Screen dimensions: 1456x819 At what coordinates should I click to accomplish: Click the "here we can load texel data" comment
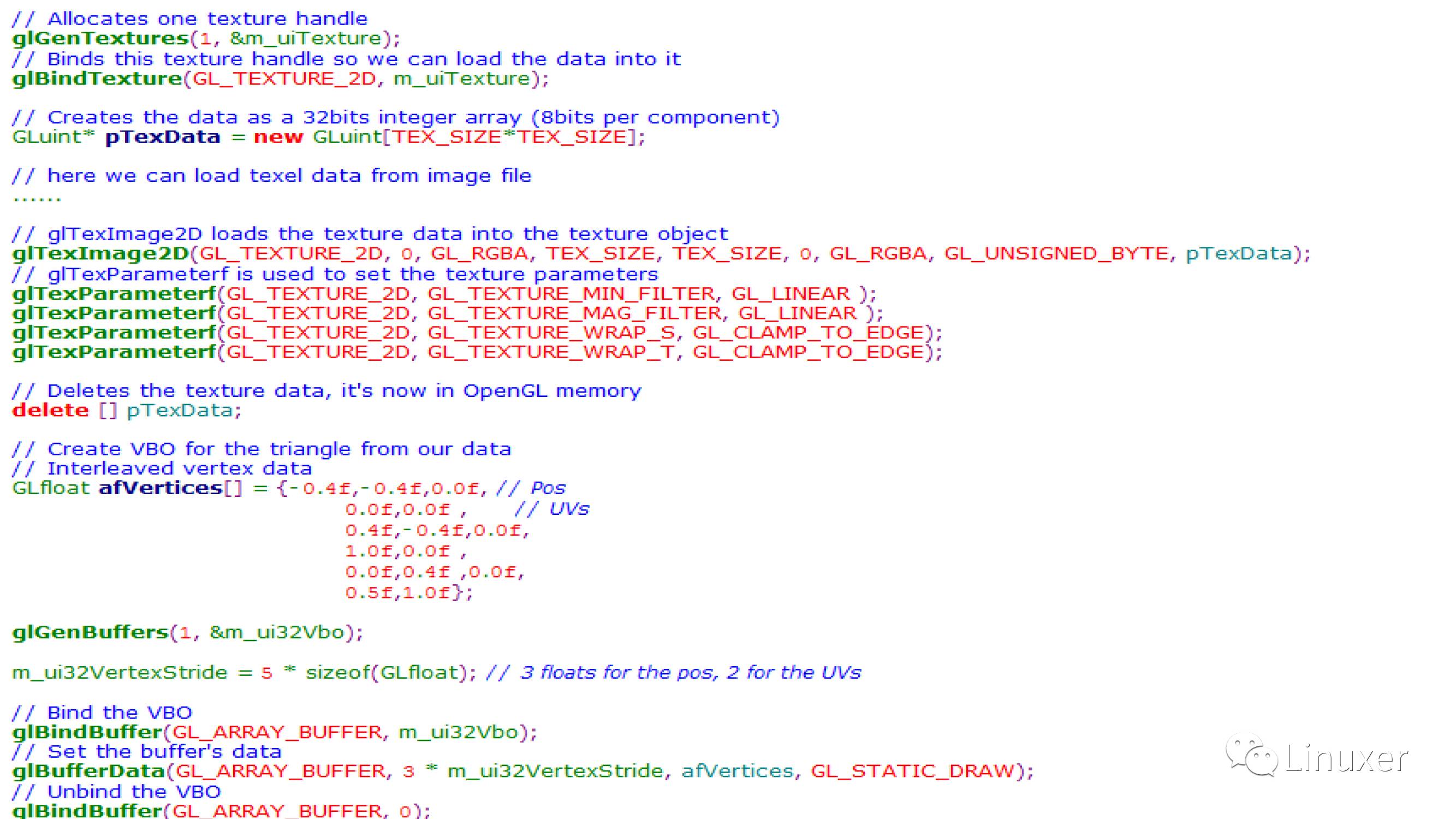[271, 175]
